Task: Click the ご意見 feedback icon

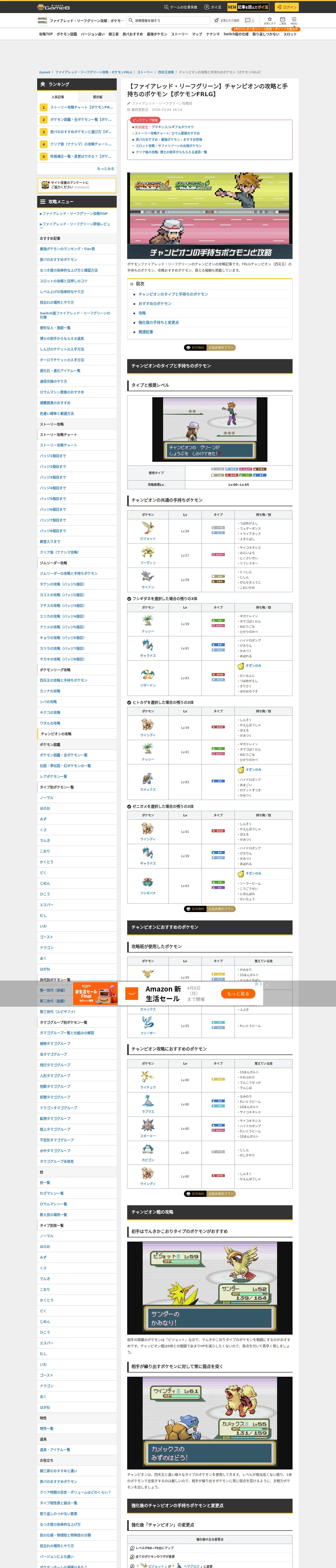Action: coord(283,20)
